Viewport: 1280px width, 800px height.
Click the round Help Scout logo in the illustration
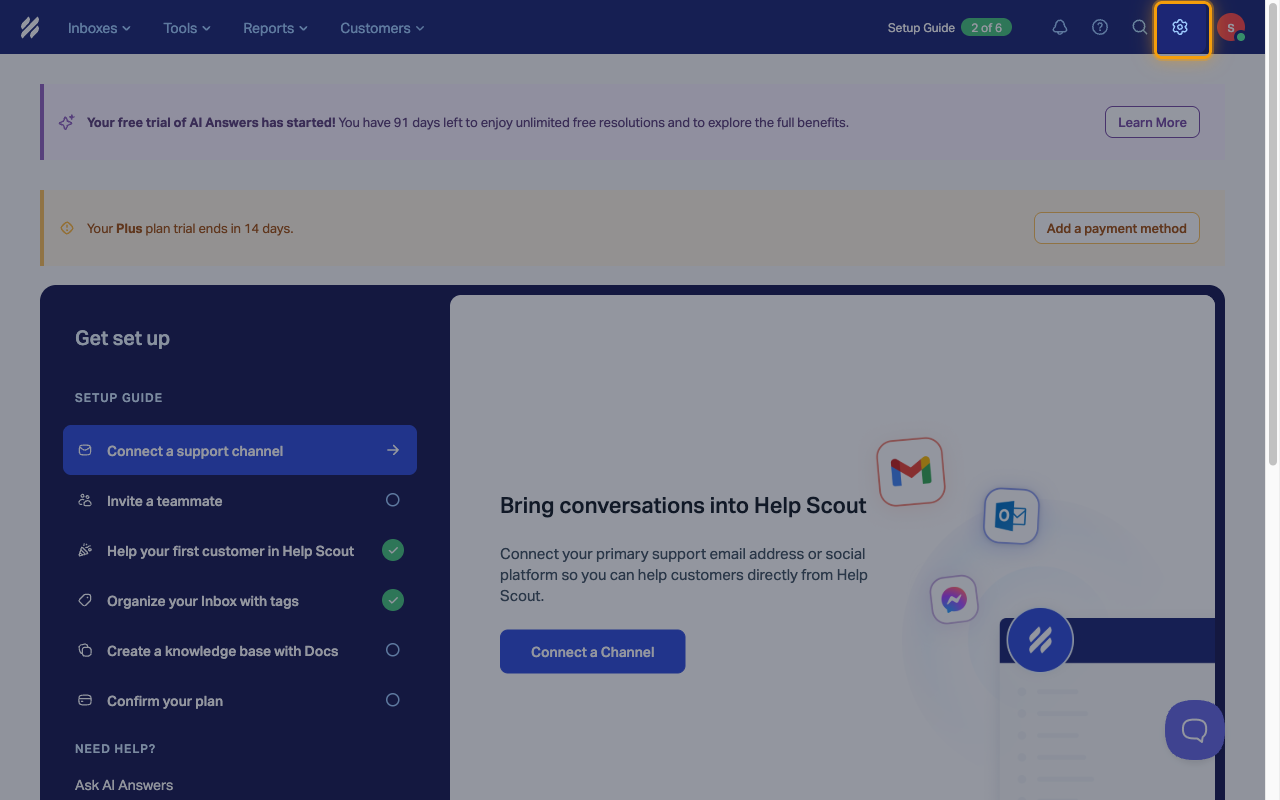pos(1040,640)
